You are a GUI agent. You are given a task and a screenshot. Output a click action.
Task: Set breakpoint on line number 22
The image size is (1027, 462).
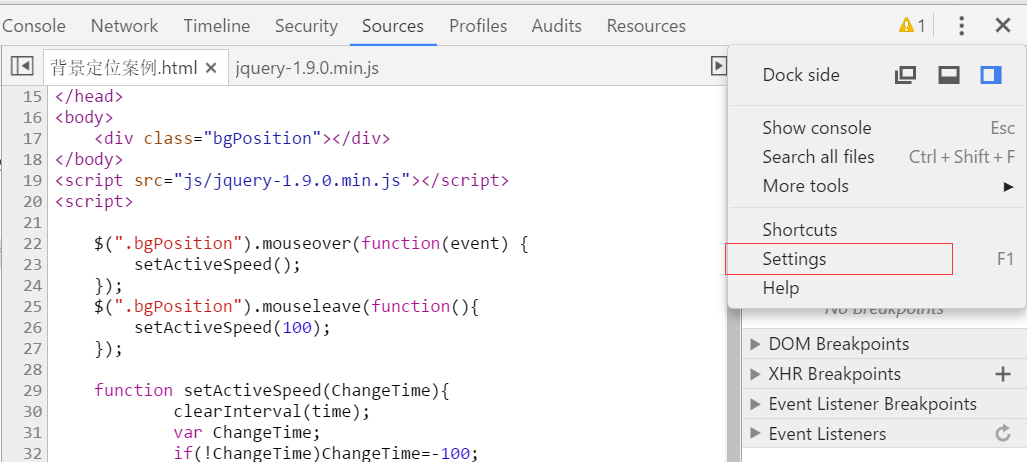32,243
